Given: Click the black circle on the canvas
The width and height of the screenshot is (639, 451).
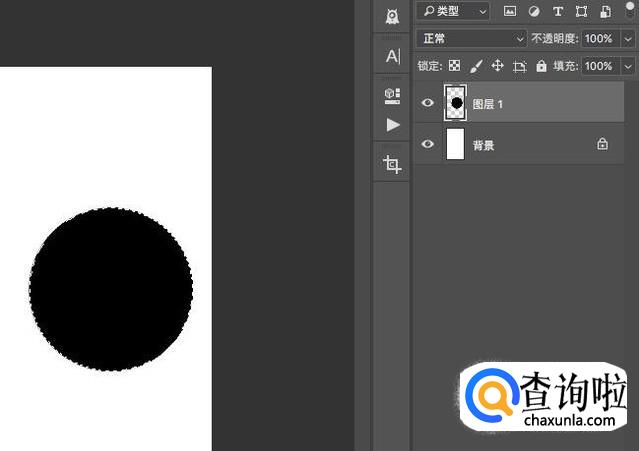Looking at the screenshot, I should pos(111,289).
